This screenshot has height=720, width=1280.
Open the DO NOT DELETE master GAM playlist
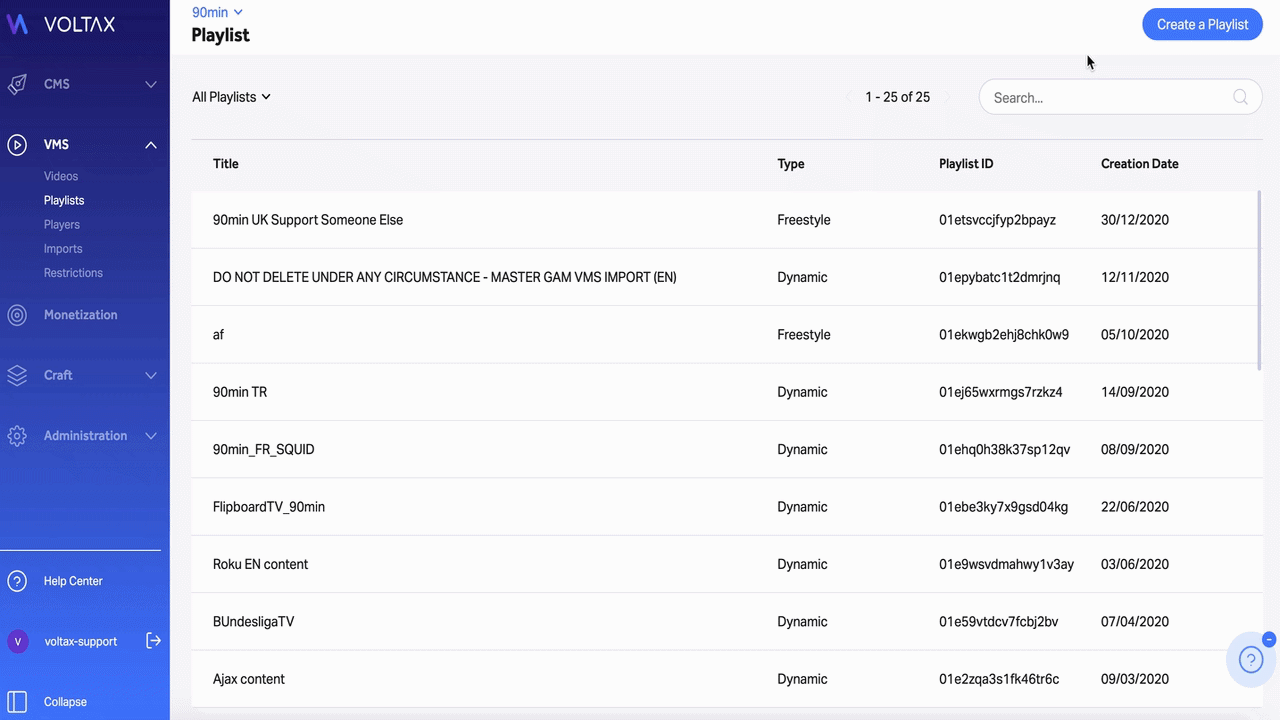pos(445,277)
